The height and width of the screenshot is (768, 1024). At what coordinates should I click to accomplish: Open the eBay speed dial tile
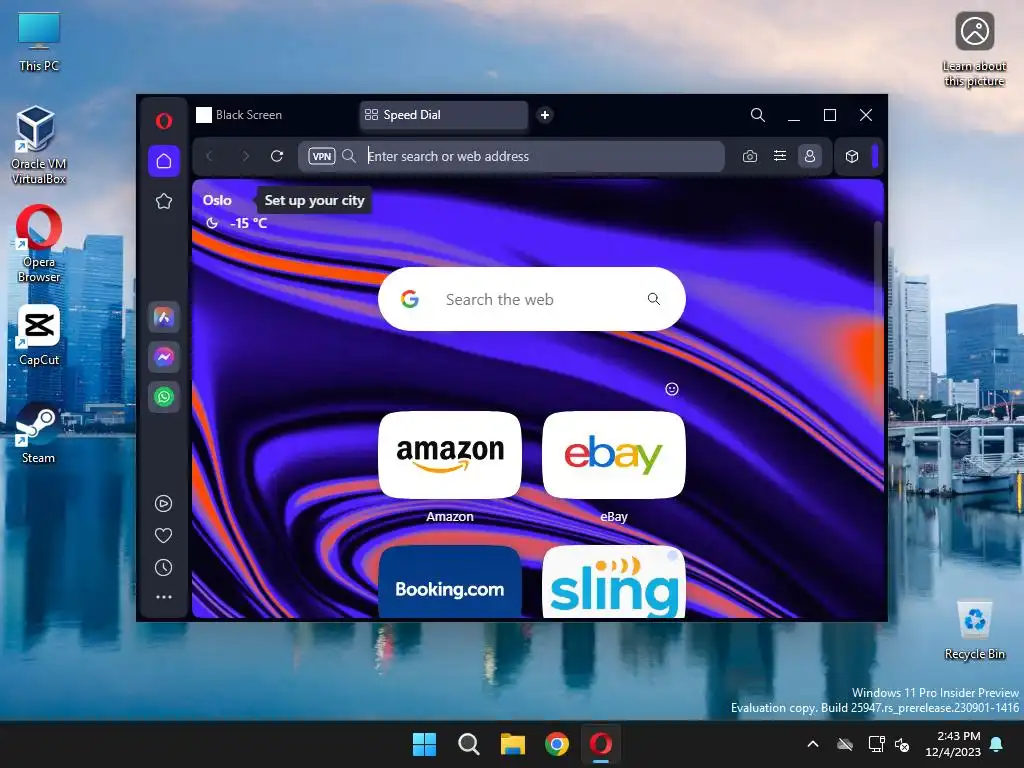pos(614,455)
